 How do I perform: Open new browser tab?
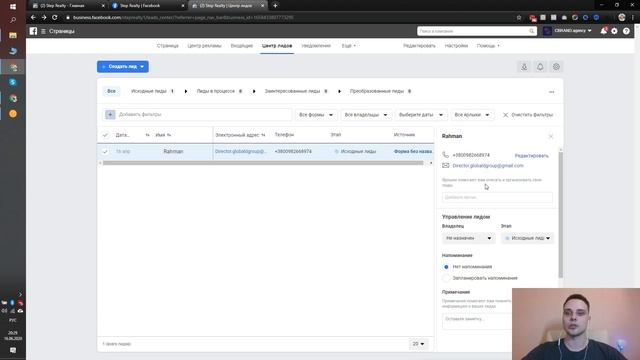click(275, 6)
